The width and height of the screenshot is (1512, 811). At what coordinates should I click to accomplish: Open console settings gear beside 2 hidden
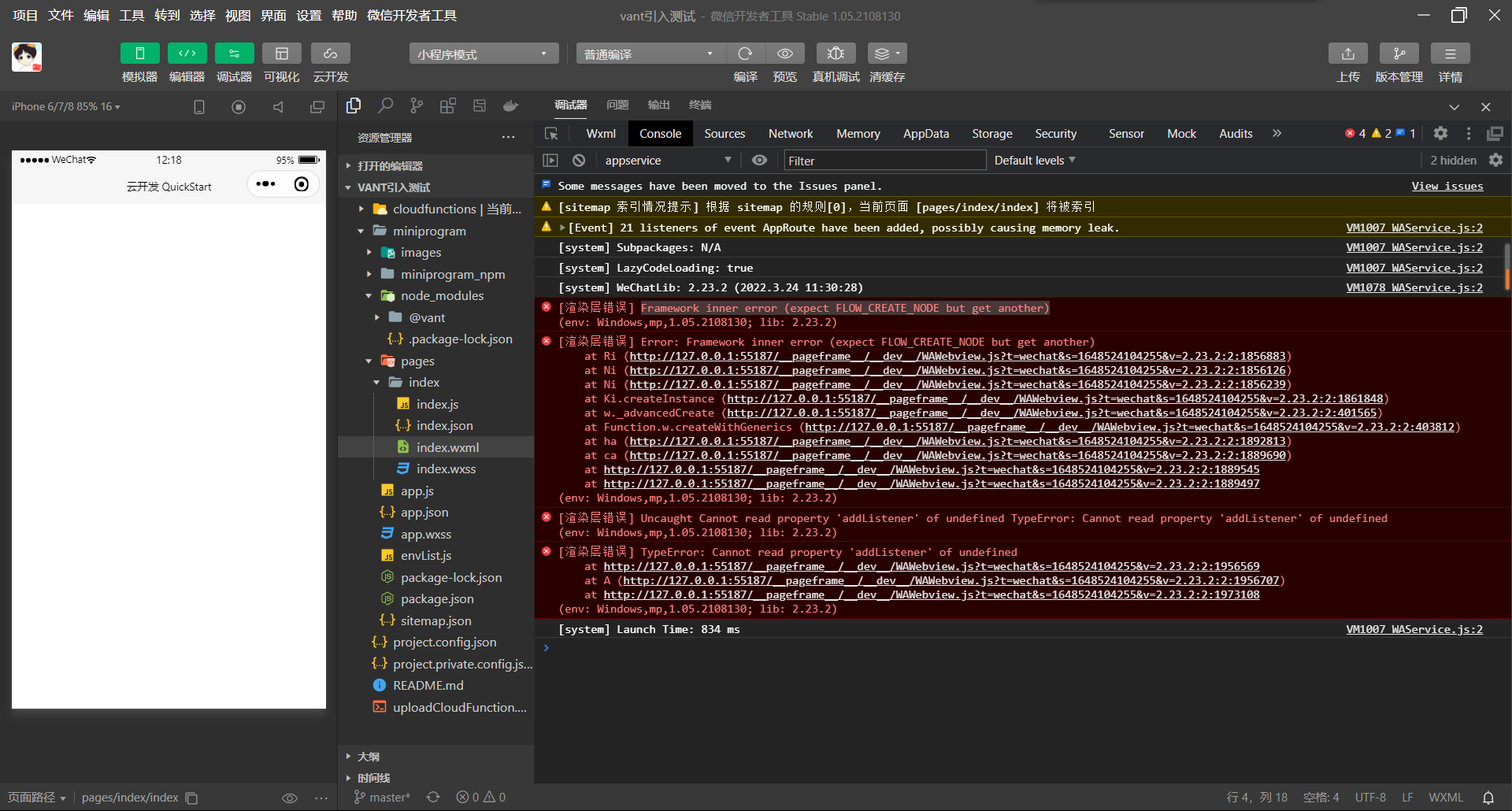[1495, 160]
